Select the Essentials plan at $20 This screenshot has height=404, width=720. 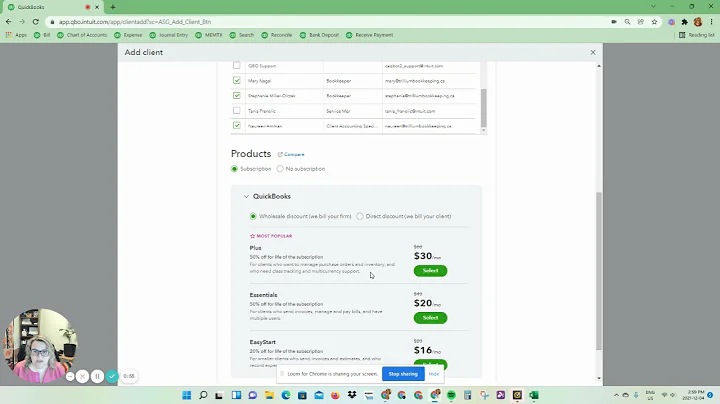430,318
